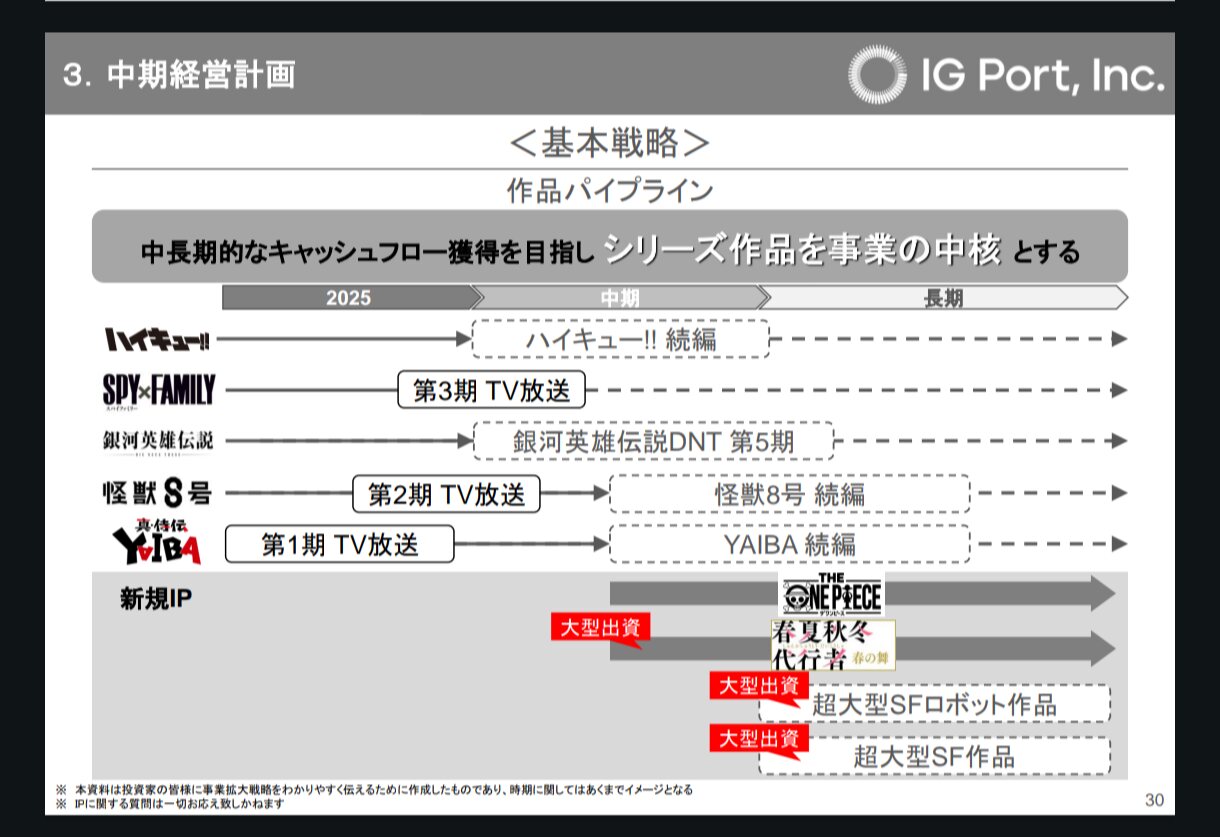Select the IG Port, Inc. company name
The height and width of the screenshot is (837, 1220).
(x=1043, y=75)
